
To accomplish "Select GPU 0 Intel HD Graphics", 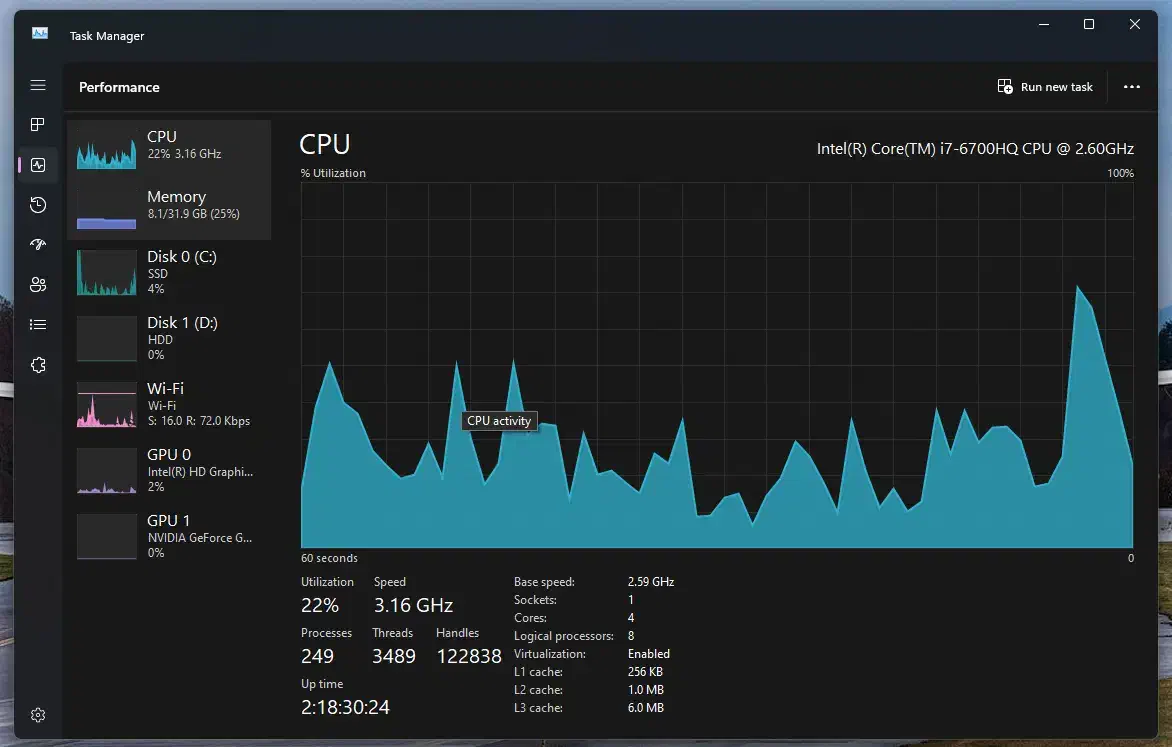I will click(x=169, y=470).
